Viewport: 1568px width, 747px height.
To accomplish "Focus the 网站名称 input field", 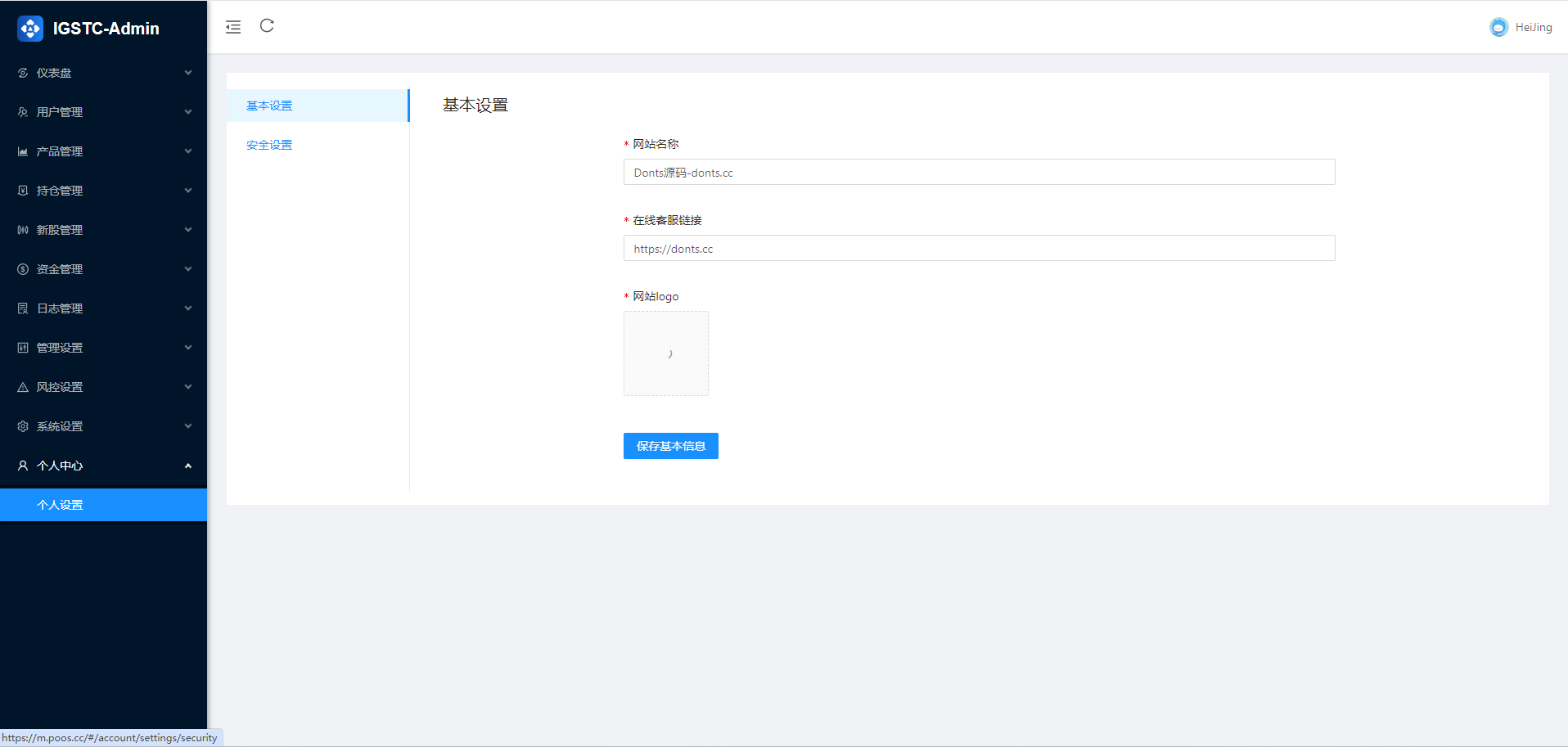I will pos(979,172).
